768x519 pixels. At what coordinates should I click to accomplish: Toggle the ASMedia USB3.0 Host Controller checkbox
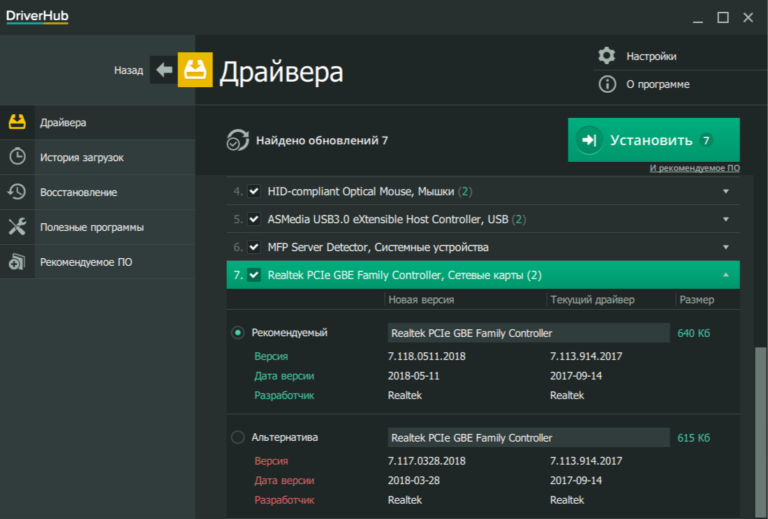[254, 219]
